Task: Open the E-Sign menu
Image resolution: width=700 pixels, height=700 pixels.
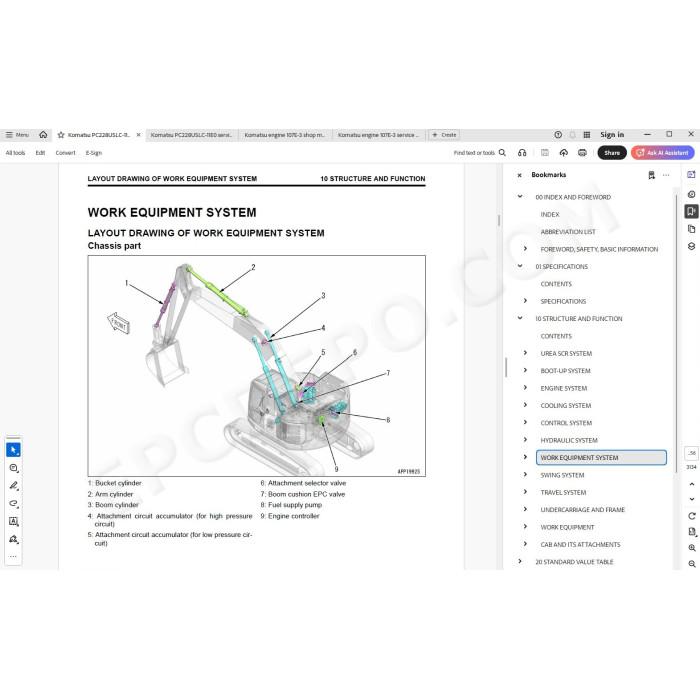Action: click(94, 153)
